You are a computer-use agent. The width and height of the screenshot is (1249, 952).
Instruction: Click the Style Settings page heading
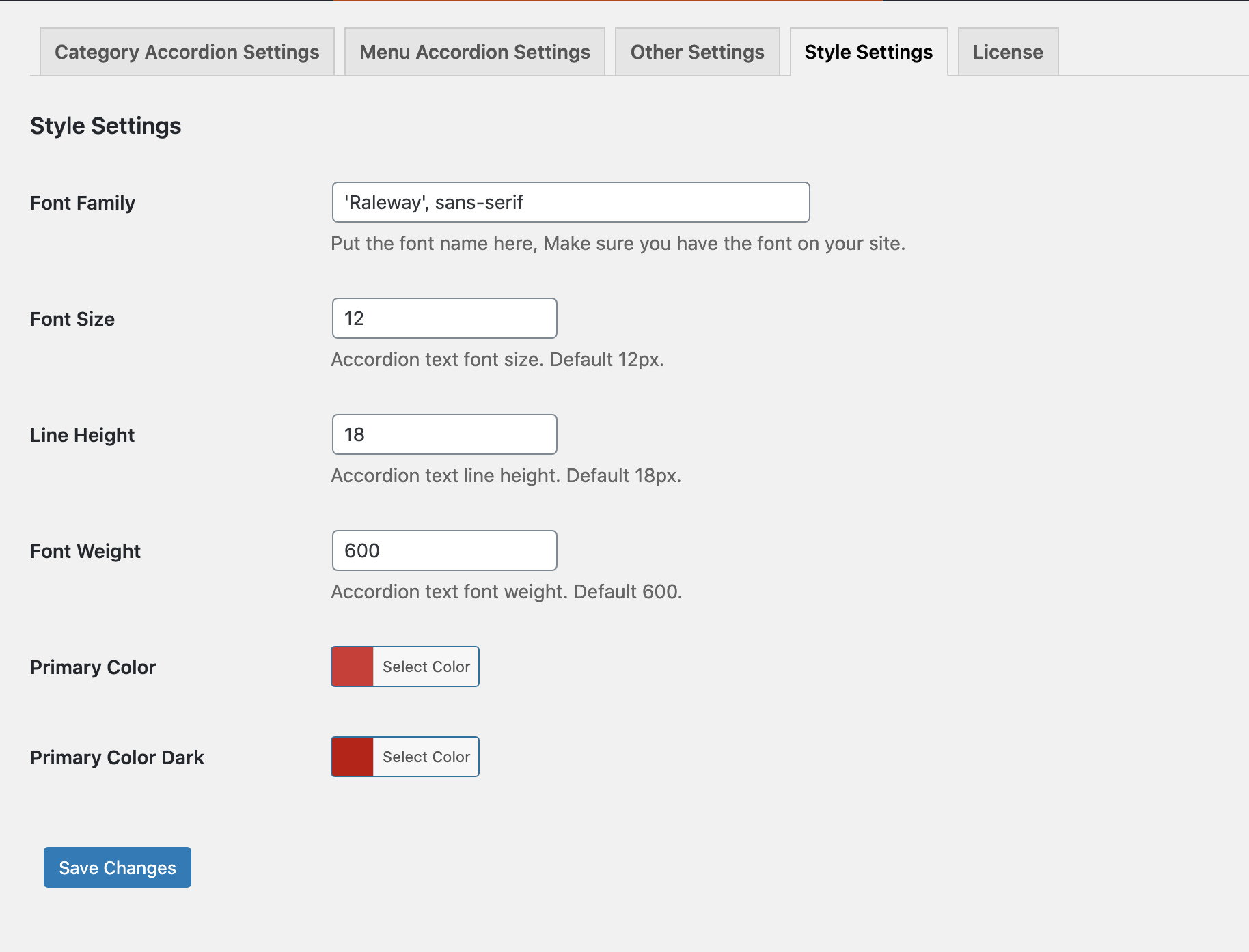(x=105, y=126)
